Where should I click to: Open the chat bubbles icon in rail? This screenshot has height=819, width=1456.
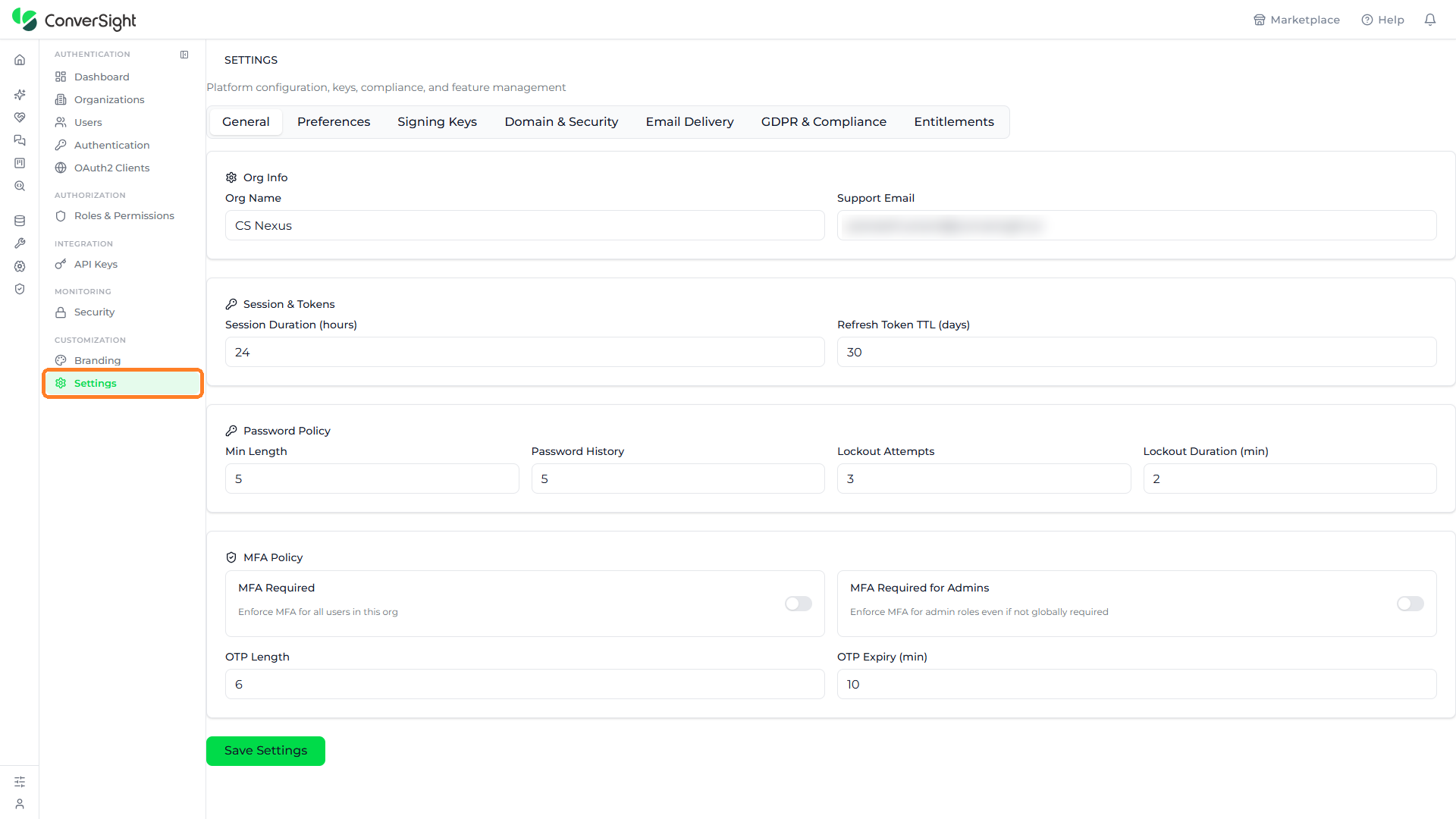tap(20, 140)
